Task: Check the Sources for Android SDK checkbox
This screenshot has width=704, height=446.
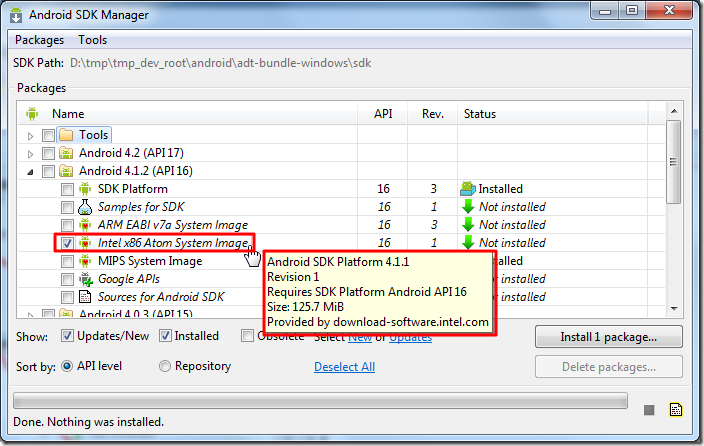Action: [67, 297]
